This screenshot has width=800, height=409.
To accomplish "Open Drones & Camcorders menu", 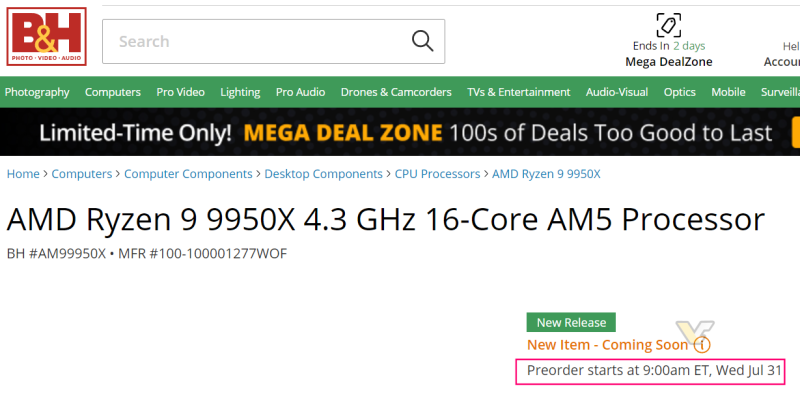I will click(396, 92).
